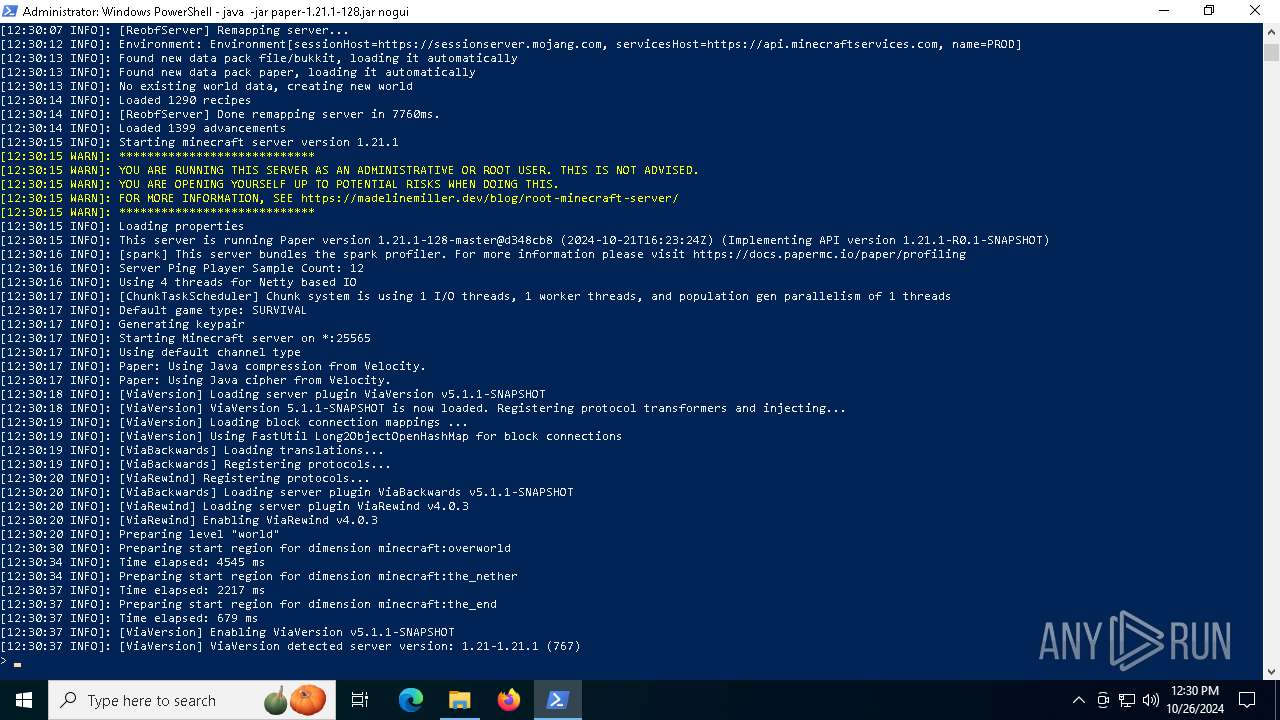Click the 'Enabling ViaRewind v4.0.3' line

(189, 520)
